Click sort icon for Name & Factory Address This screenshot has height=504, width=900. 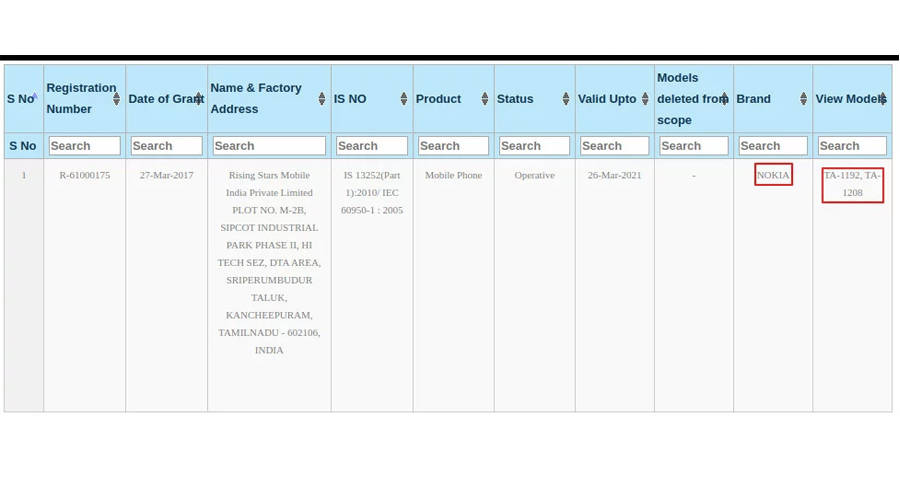coord(322,99)
